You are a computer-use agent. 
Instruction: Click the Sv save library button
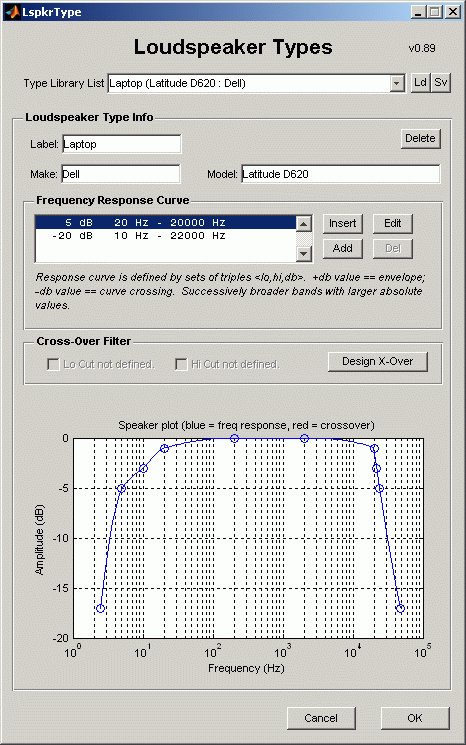[x=441, y=83]
